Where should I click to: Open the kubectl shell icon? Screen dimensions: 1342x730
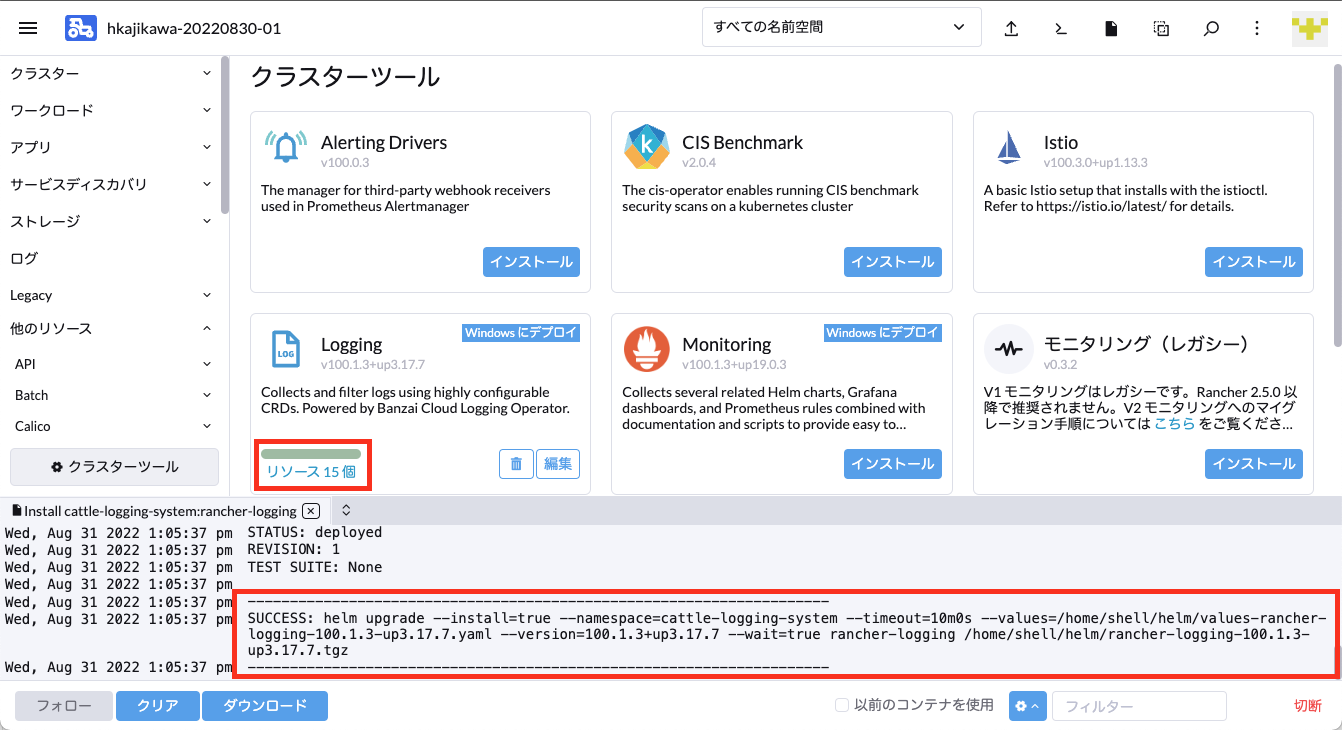pyautogui.click(x=1061, y=29)
